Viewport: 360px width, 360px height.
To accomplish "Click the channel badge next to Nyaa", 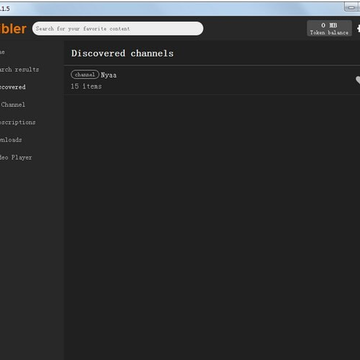I will click(85, 75).
